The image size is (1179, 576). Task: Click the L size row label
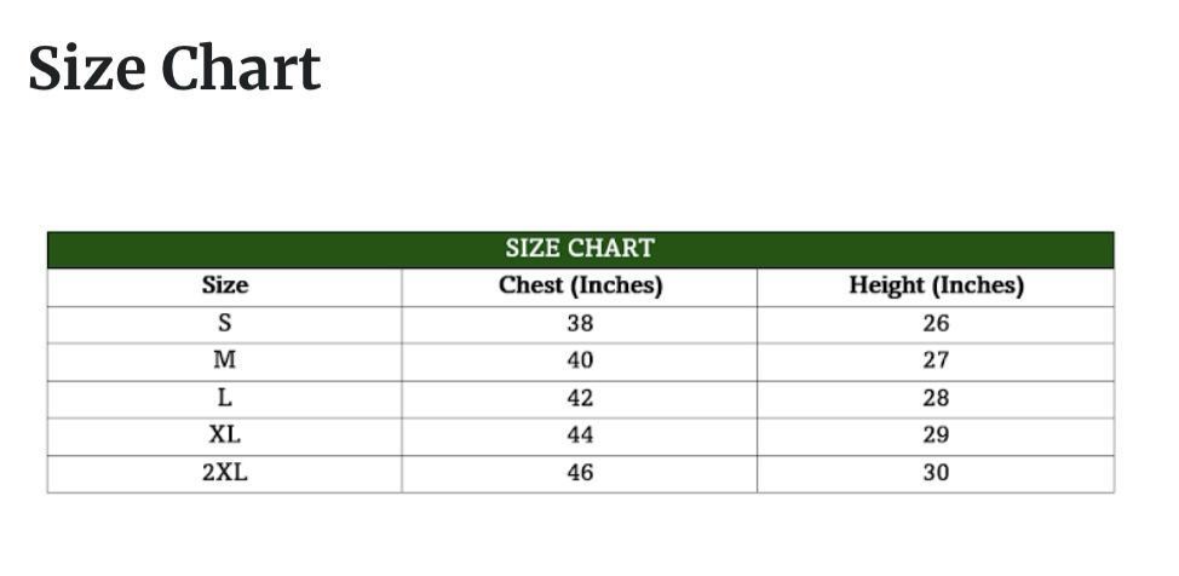[x=225, y=398]
